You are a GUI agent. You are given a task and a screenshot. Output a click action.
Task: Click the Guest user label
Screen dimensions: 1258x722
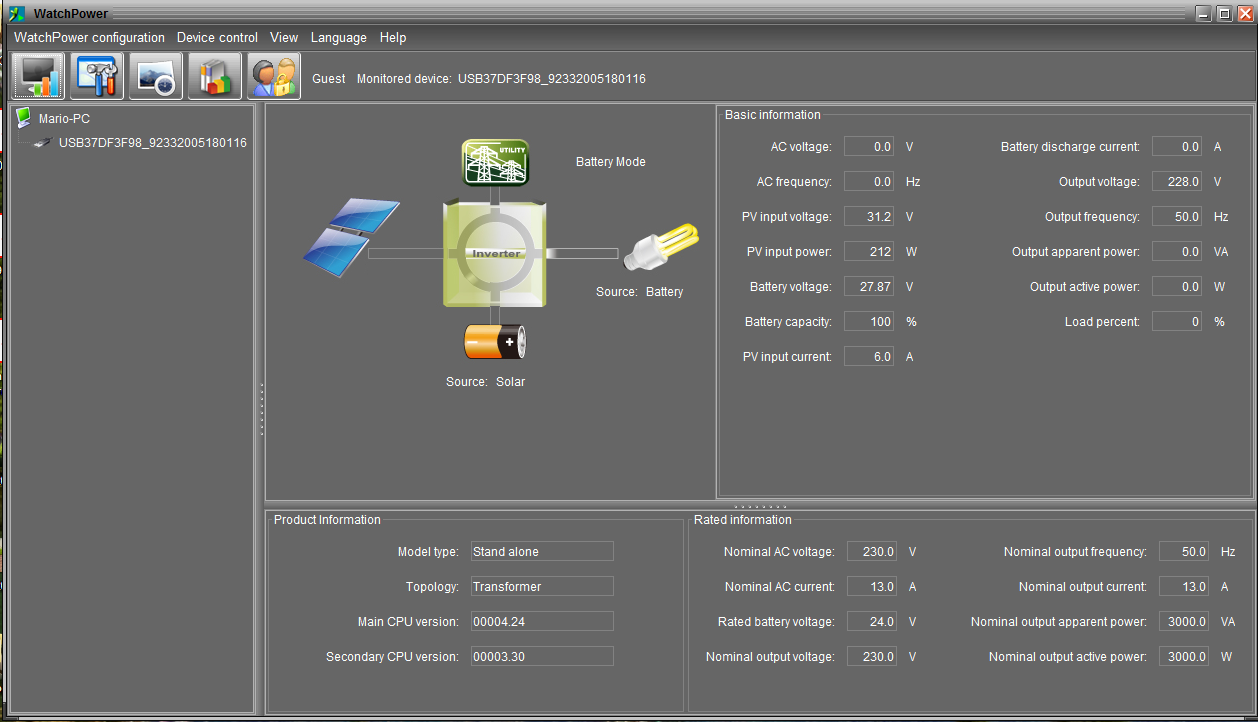pos(329,78)
